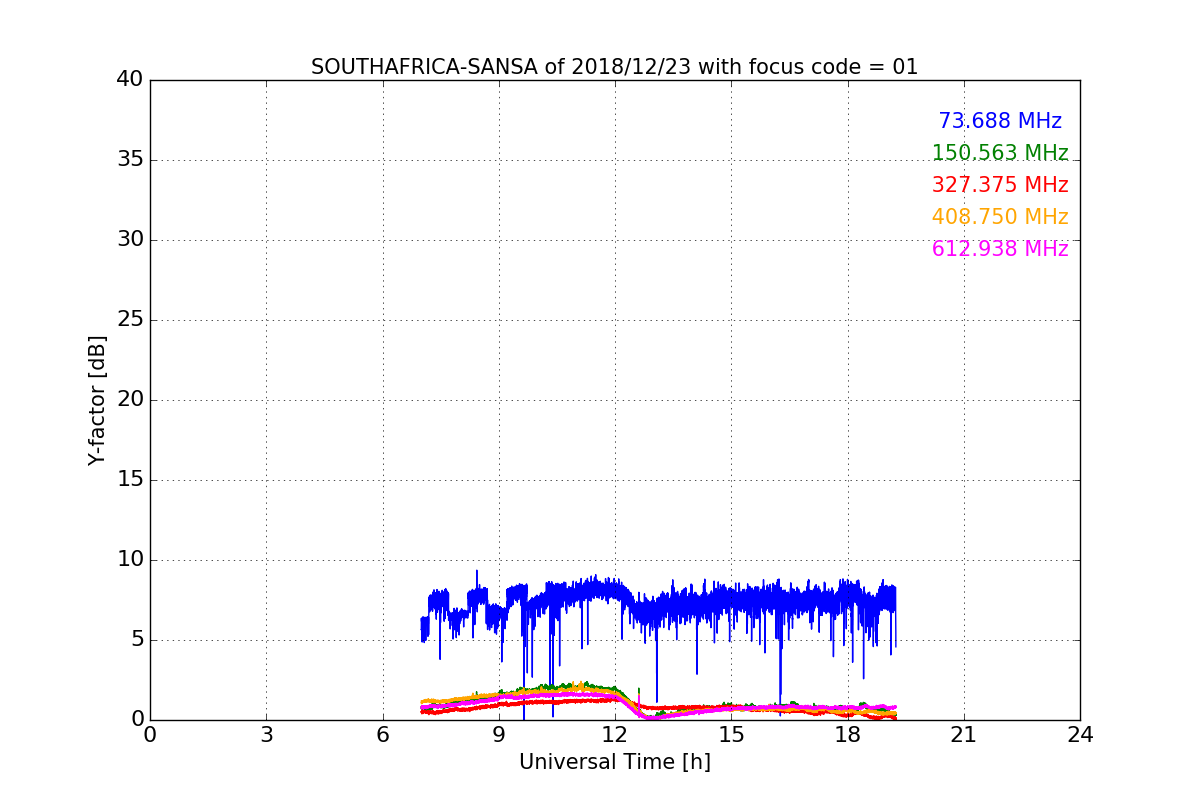This screenshot has width=1200, height=800.
Task: Select the 73.688 MHz legend label
Action: coord(1000,121)
